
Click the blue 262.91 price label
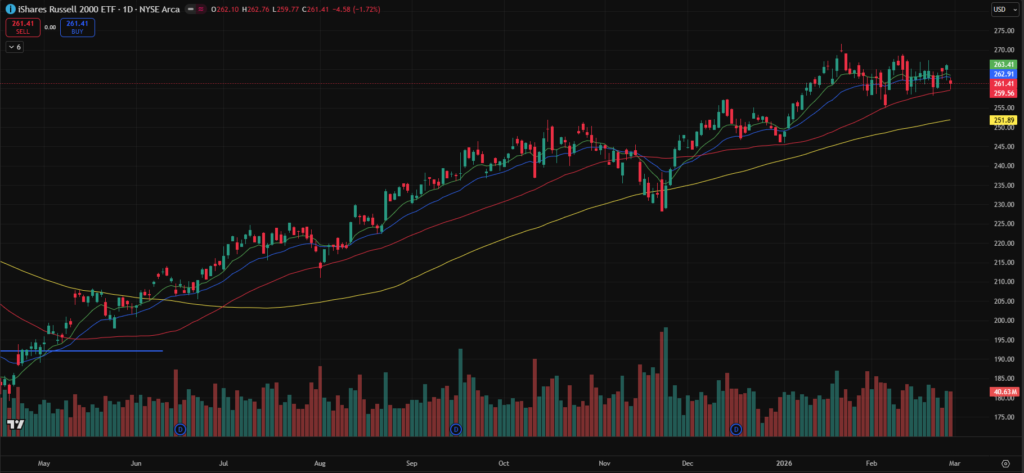pyautogui.click(x=1003, y=74)
